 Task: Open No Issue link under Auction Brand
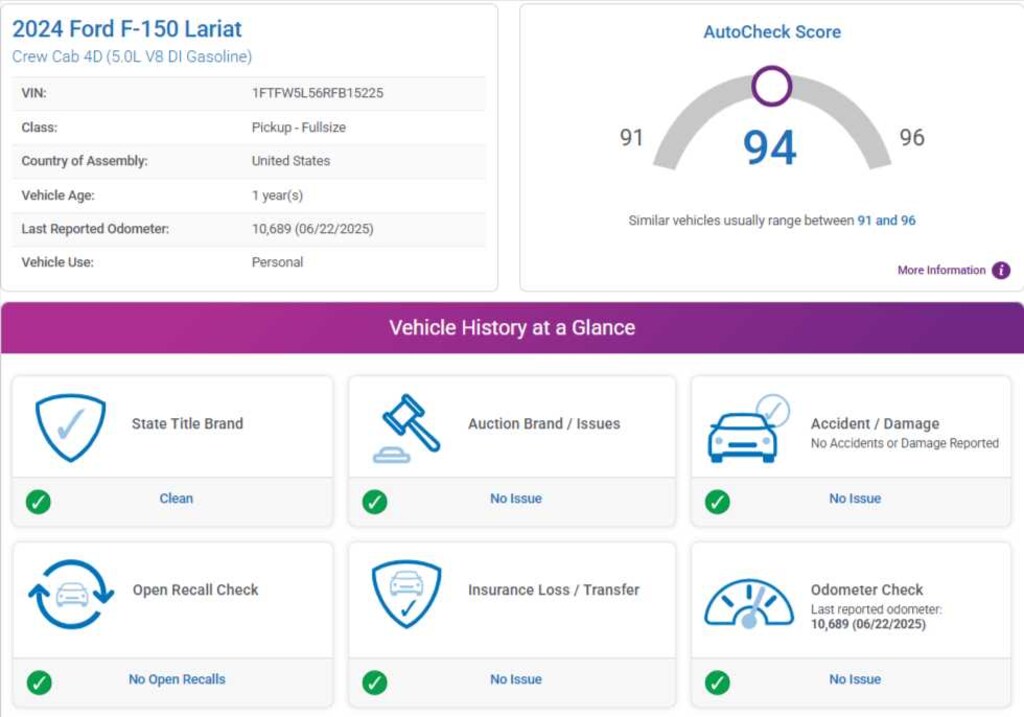[515, 498]
